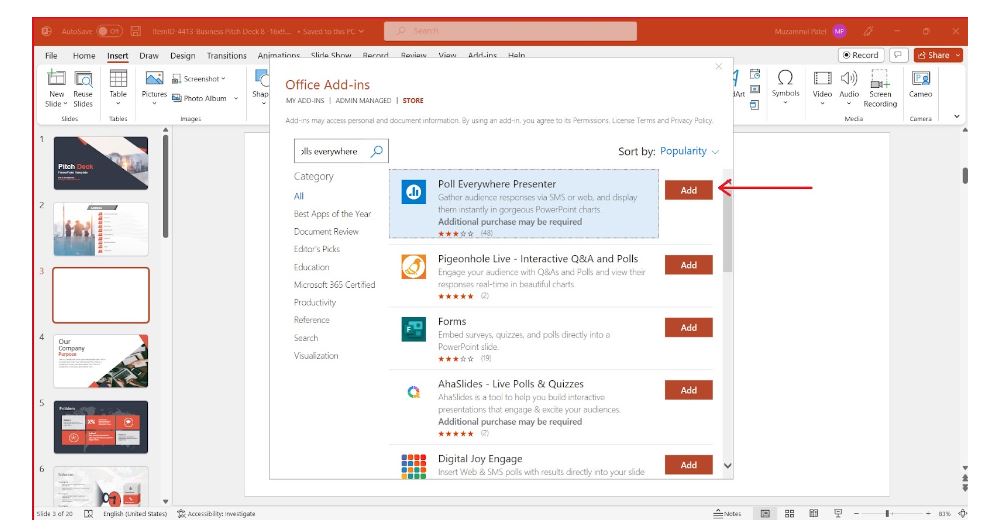Image resolution: width=987 pixels, height=531 pixels.
Task: Switch to the Draw tab
Action: 149,55
